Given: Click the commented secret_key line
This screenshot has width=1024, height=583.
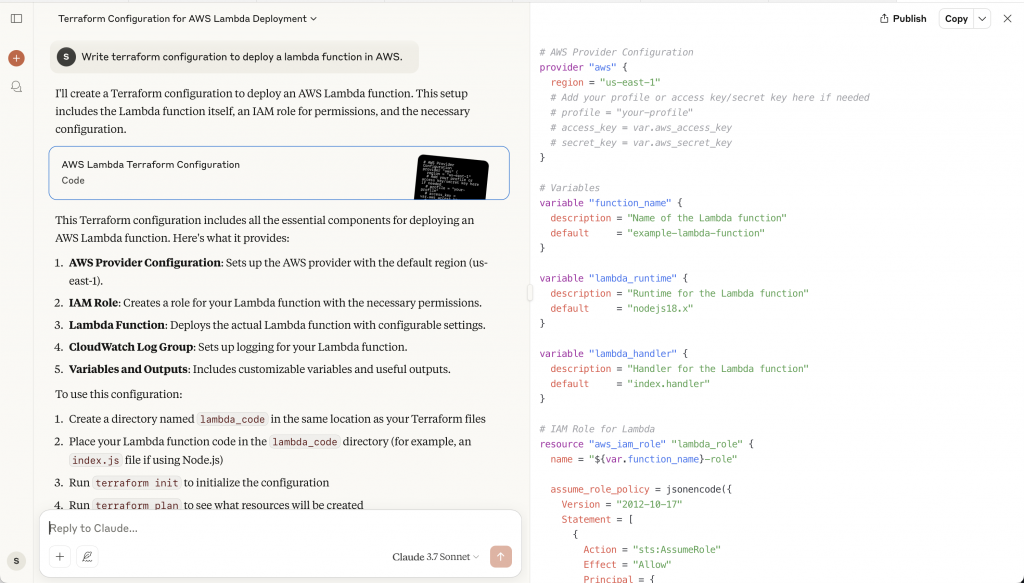Looking at the screenshot, I should click(641, 142).
